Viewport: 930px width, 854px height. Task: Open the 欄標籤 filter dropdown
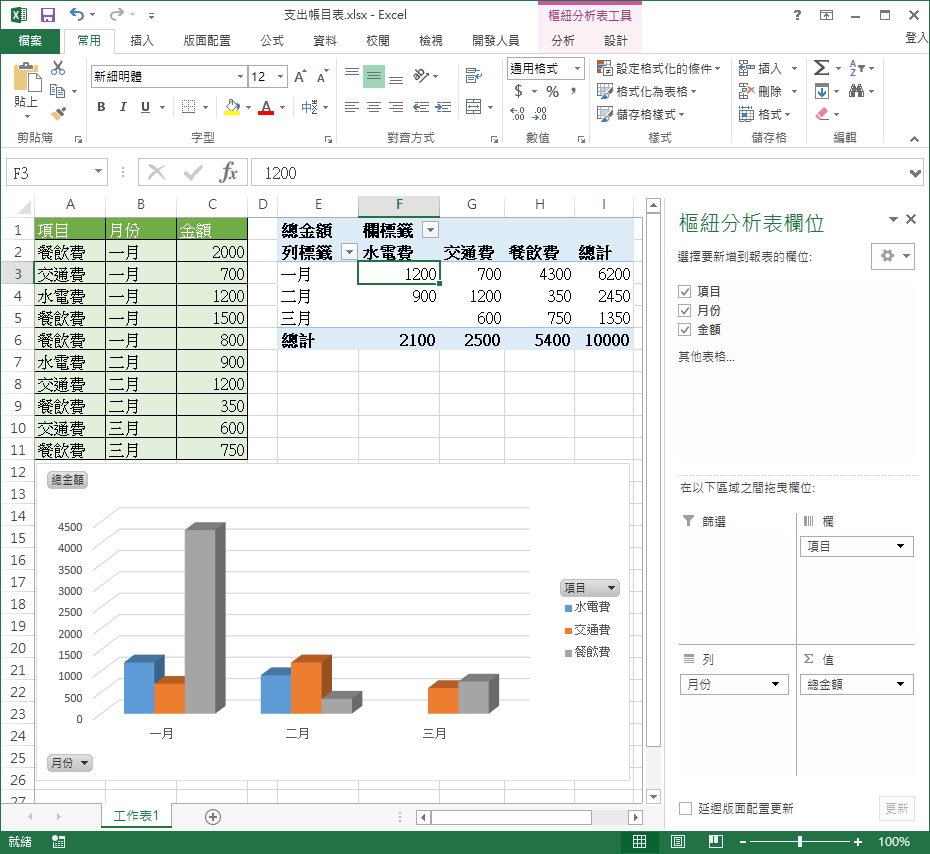[430, 230]
